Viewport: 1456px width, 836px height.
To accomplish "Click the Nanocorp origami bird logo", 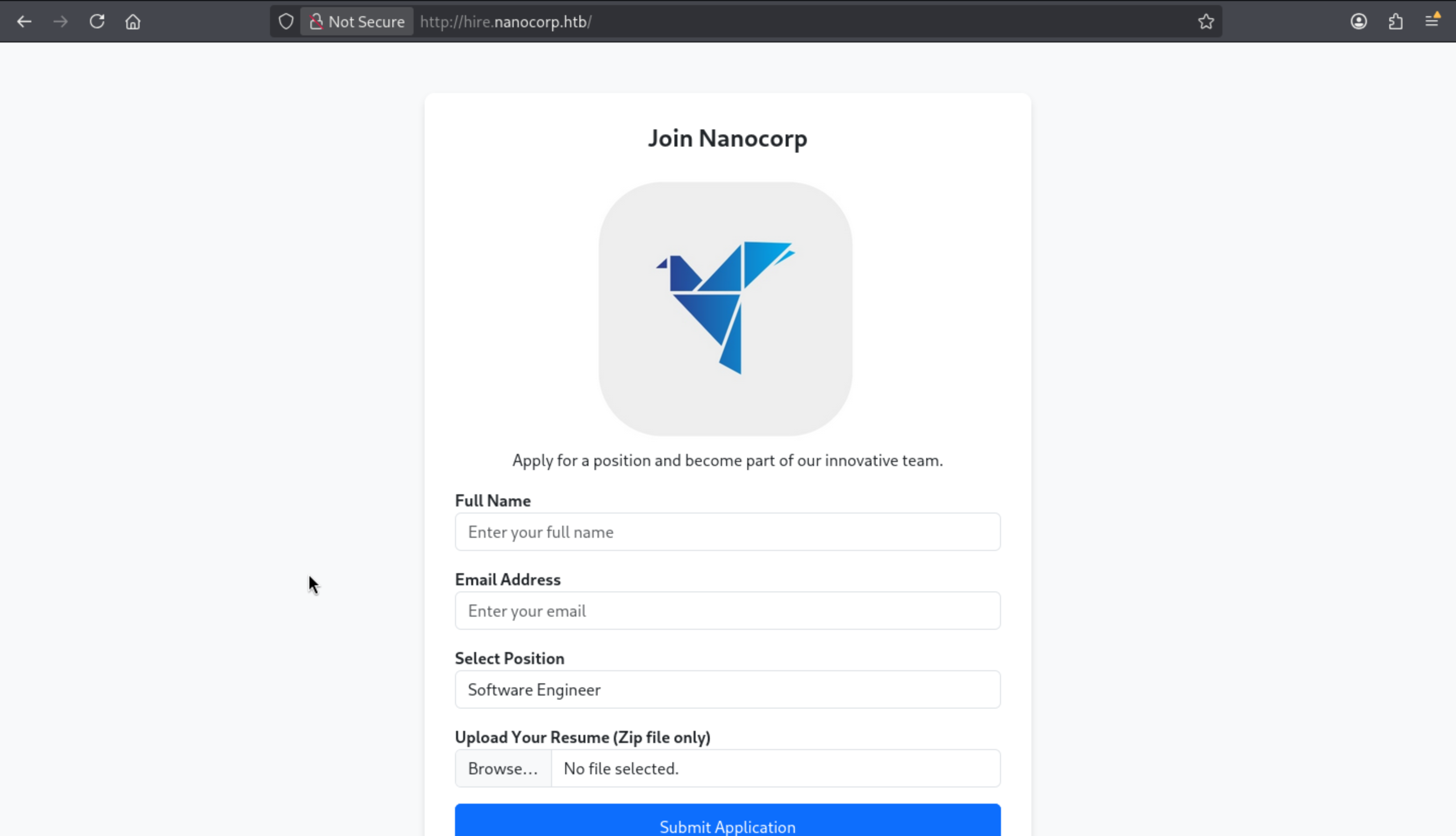I will tap(725, 308).
